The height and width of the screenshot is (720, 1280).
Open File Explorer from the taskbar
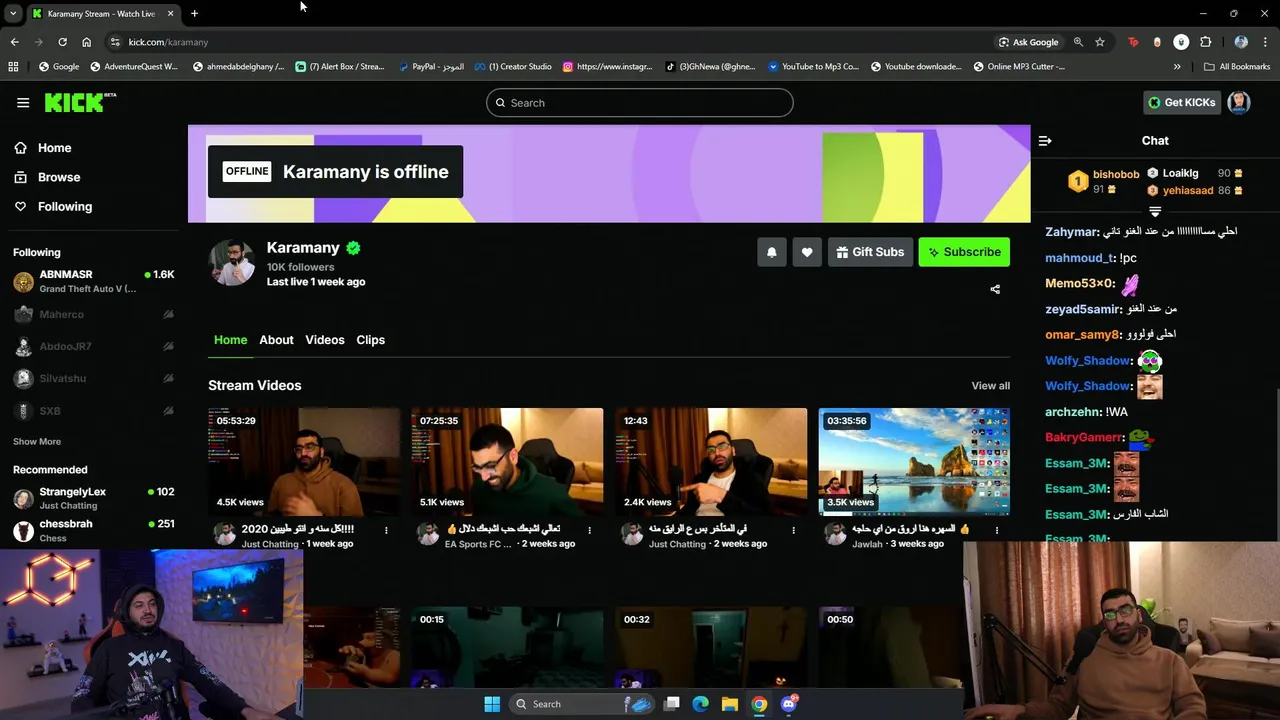click(x=730, y=704)
